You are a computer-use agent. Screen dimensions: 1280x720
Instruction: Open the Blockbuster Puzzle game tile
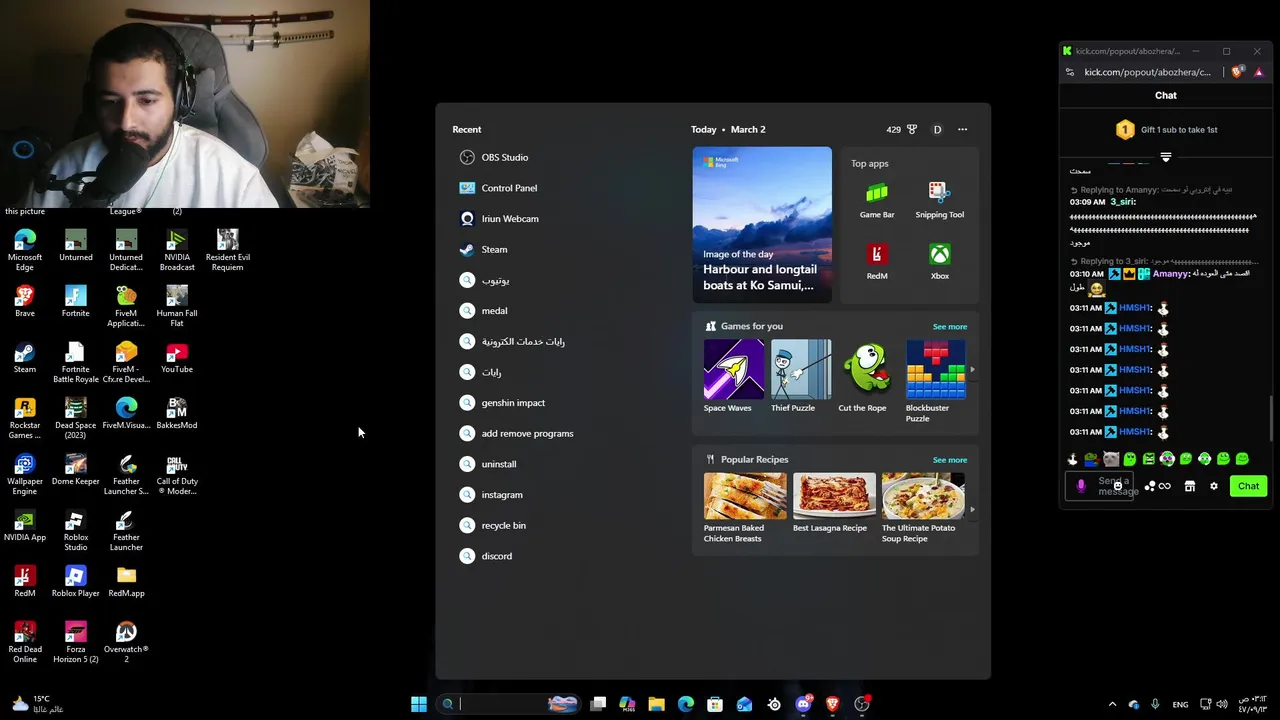pyautogui.click(x=935, y=381)
